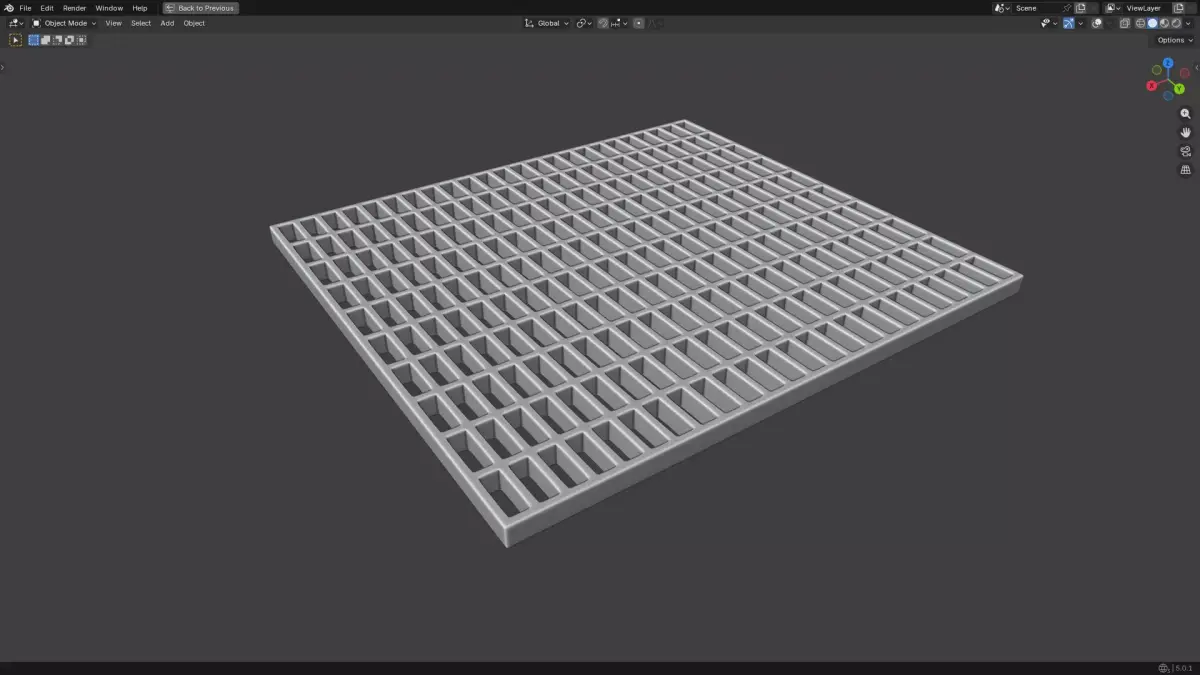
Task: Toggle proportional editing
Action: pyautogui.click(x=638, y=23)
